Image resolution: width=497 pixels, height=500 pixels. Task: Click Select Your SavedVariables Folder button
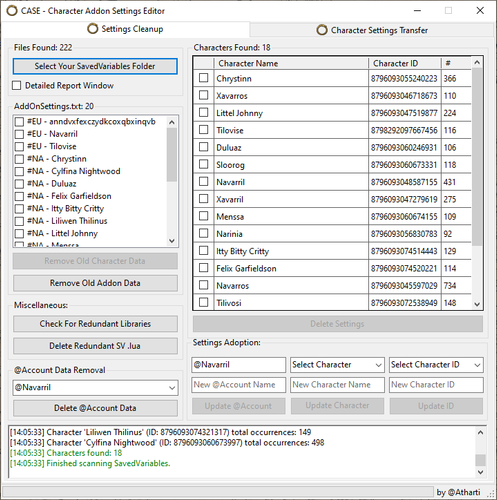95,66
